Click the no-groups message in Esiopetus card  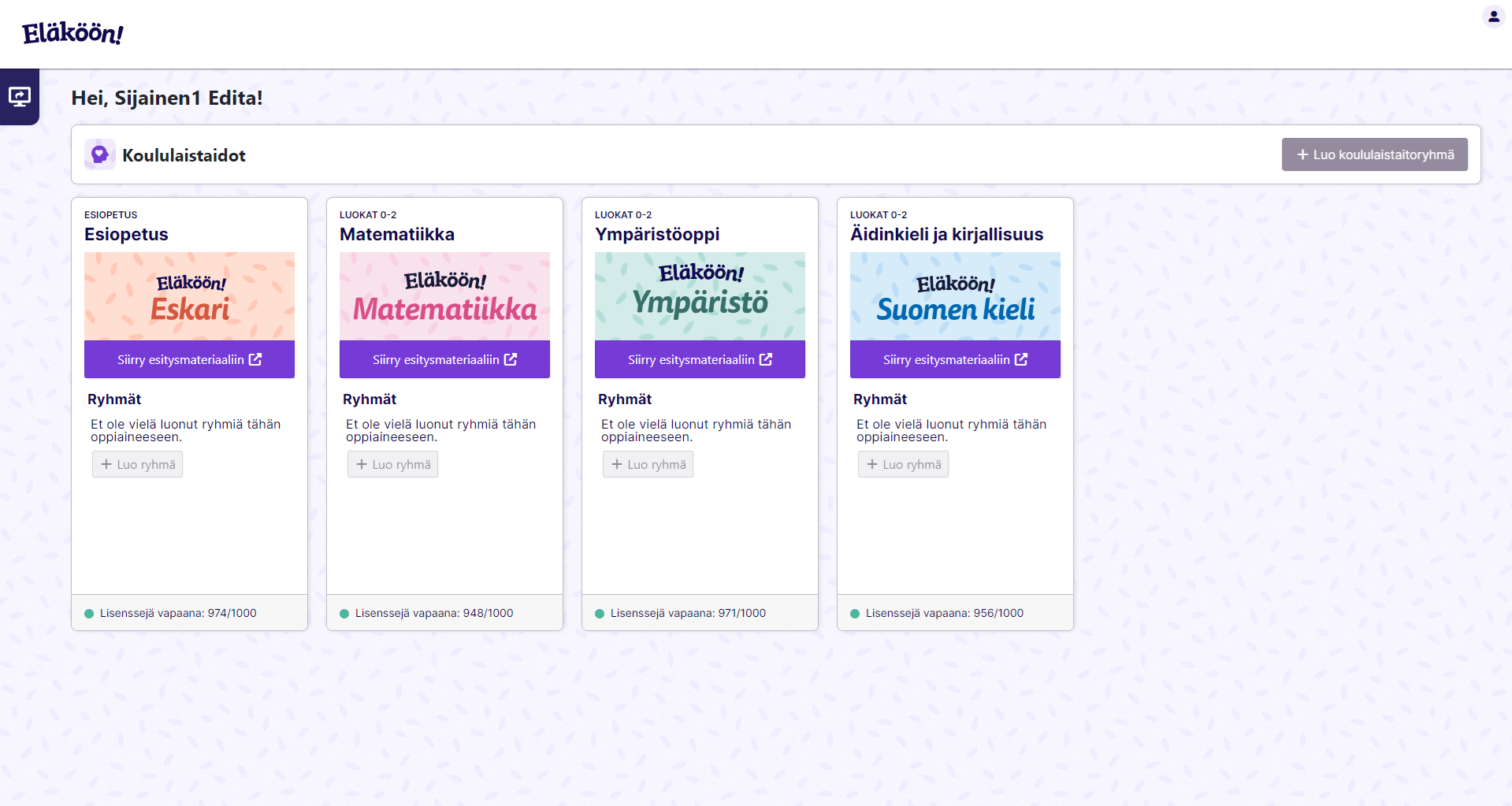click(x=186, y=430)
